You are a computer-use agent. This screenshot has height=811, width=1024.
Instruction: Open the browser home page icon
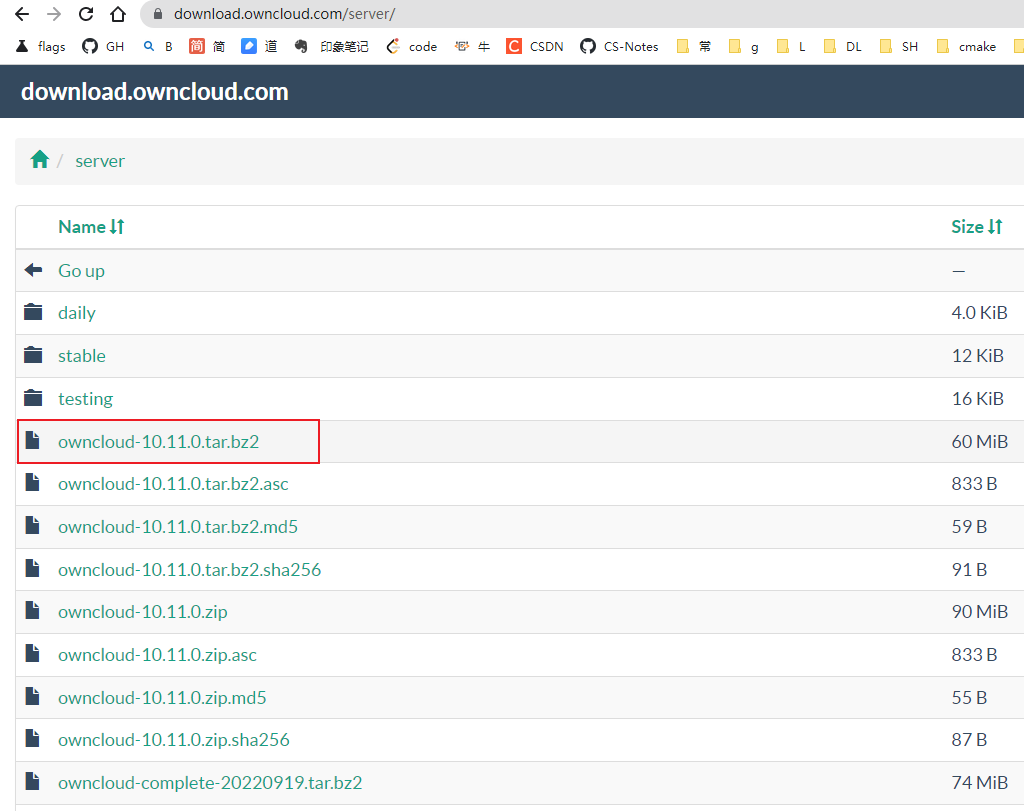118,14
